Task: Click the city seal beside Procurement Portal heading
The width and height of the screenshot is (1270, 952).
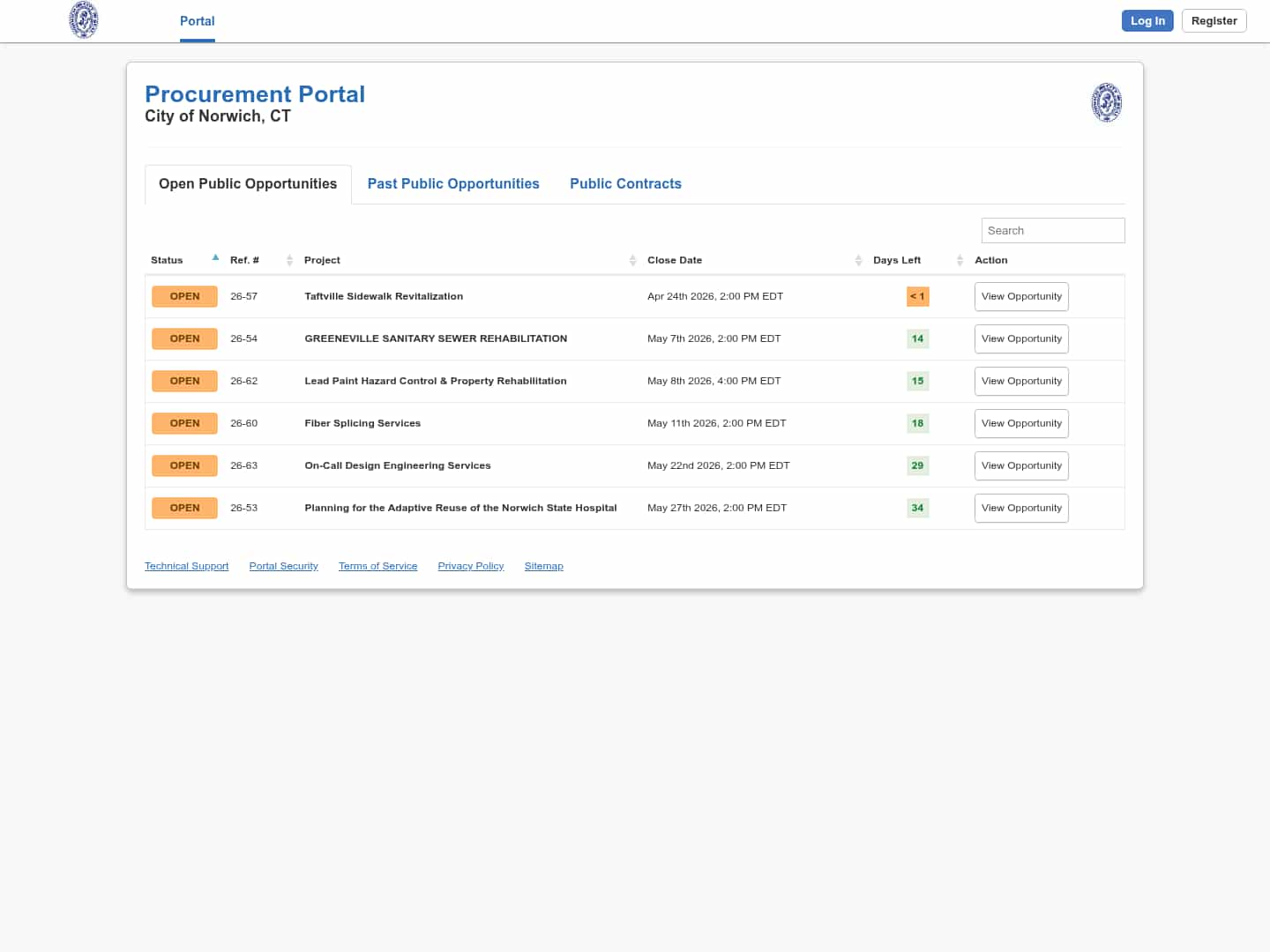Action: pyautogui.click(x=1106, y=102)
